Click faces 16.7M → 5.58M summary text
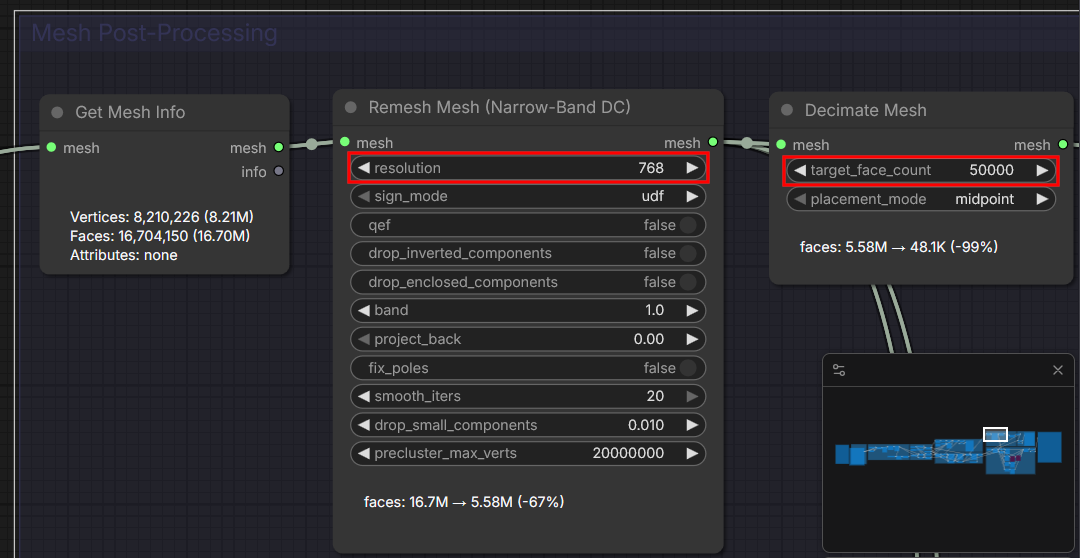 click(x=464, y=502)
